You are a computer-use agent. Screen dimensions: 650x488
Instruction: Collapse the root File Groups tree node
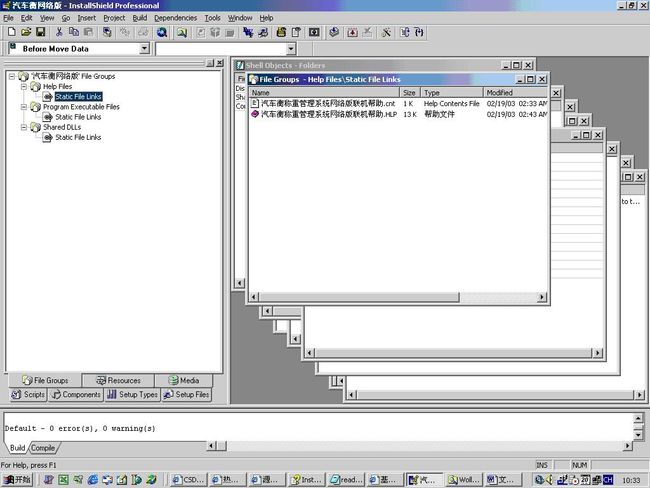point(12,76)
